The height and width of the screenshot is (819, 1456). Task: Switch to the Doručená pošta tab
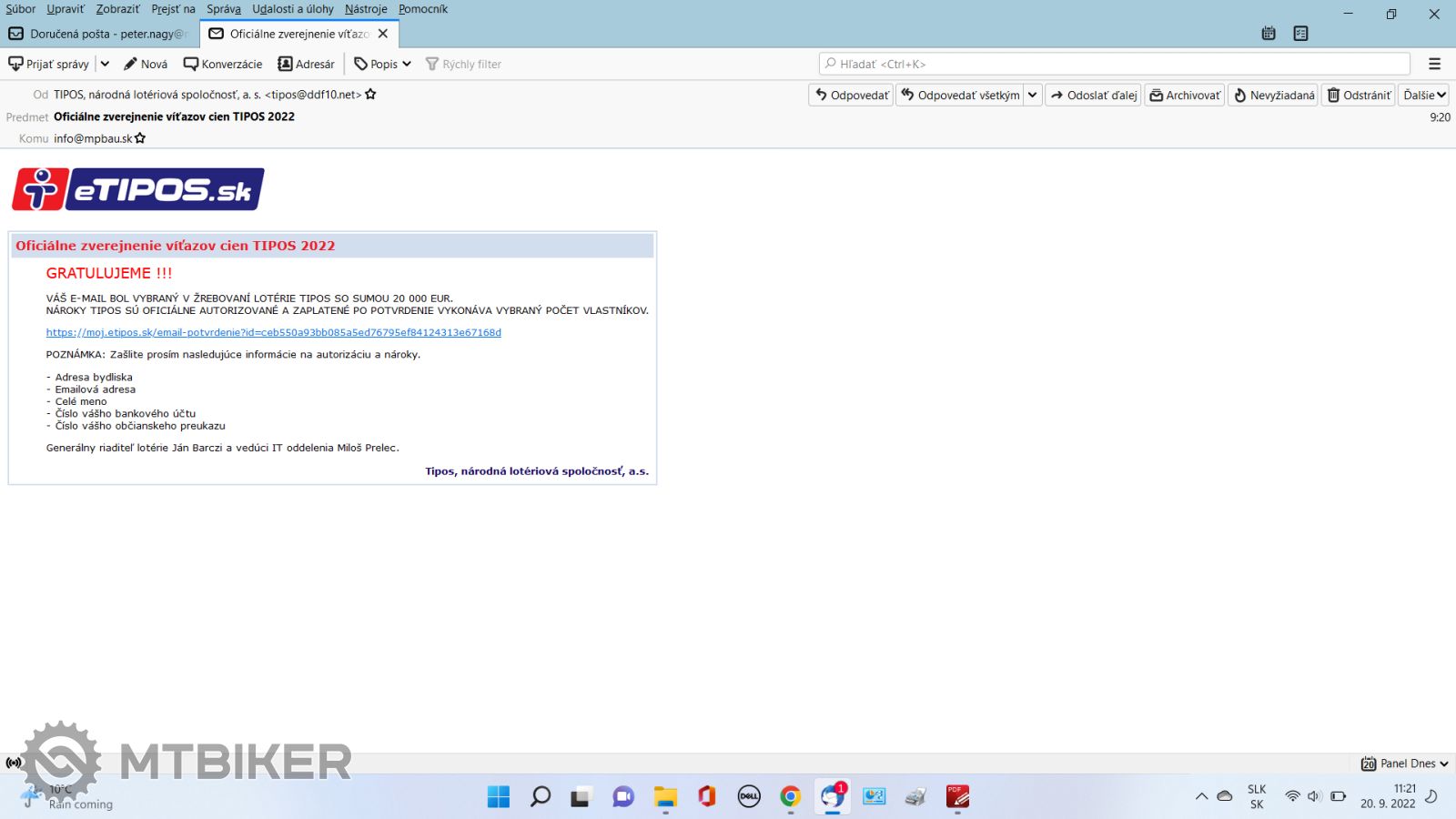pyautogui.click(x=98, y=34)
